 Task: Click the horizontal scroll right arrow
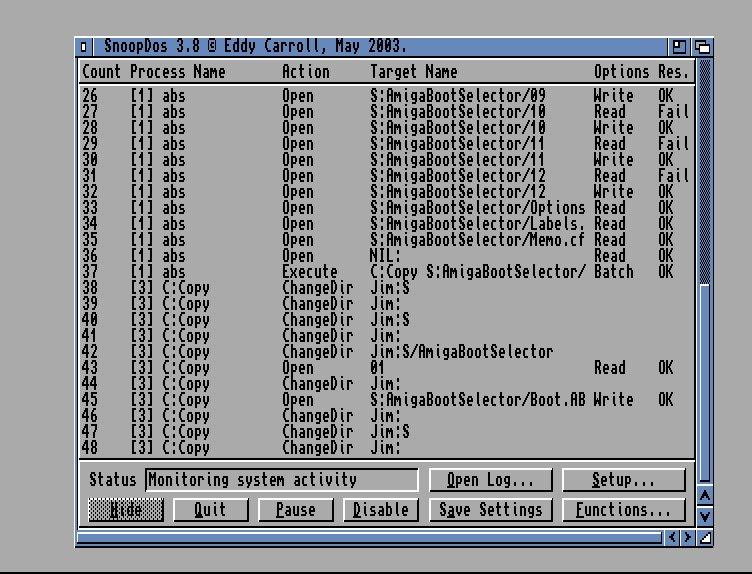(x=687, y=538)
